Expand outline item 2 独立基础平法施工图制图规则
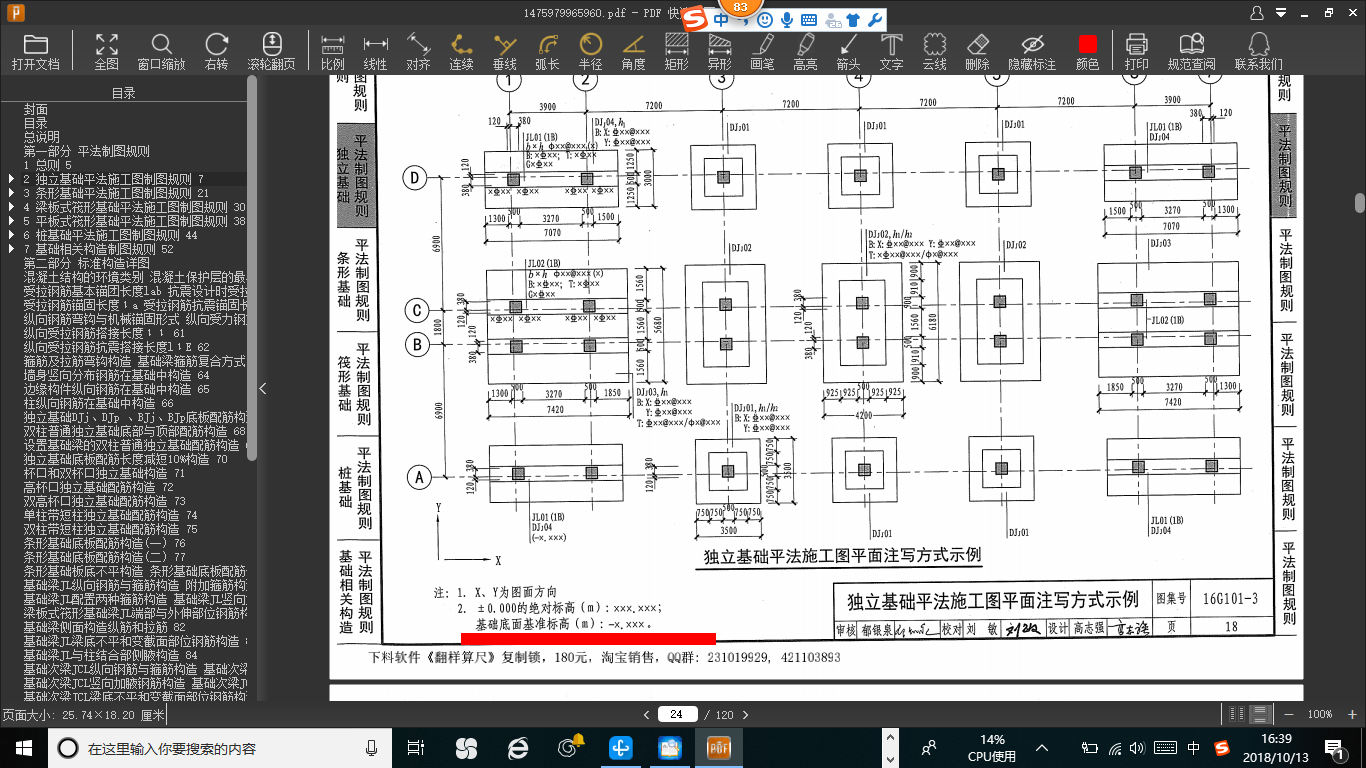 coord(11,179)
